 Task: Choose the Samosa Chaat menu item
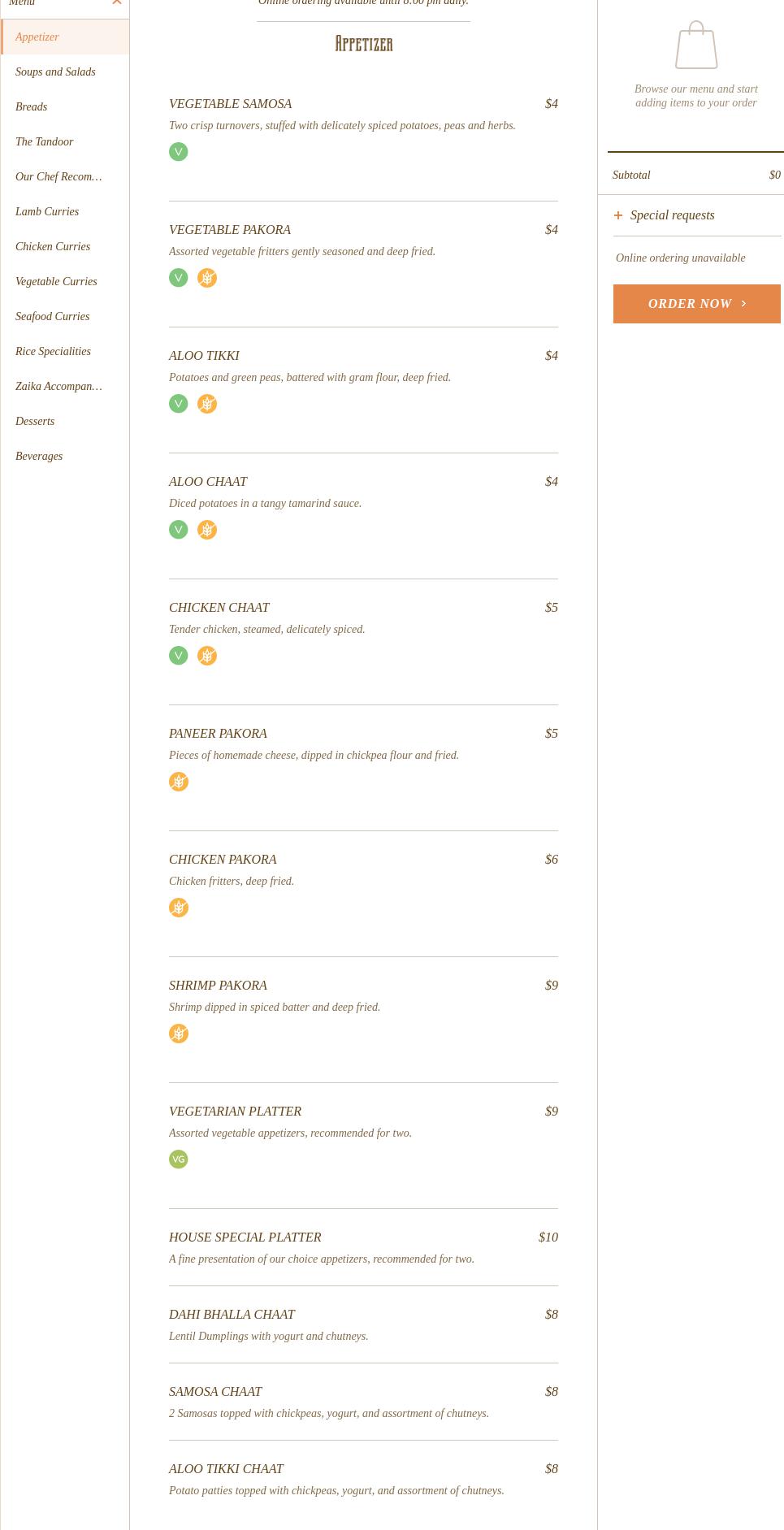point(215,1392)
